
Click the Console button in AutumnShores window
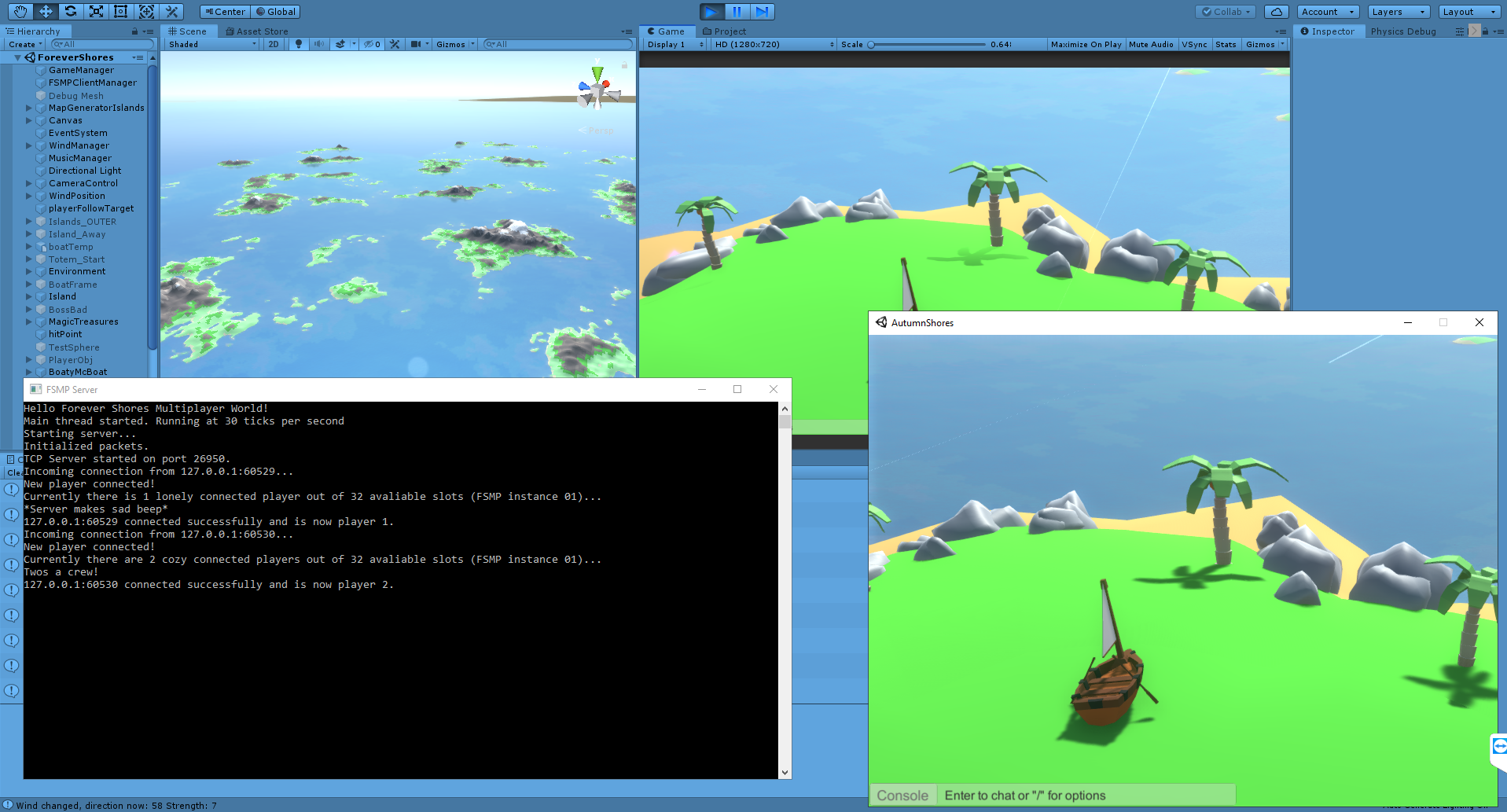(x=902, y=795)
